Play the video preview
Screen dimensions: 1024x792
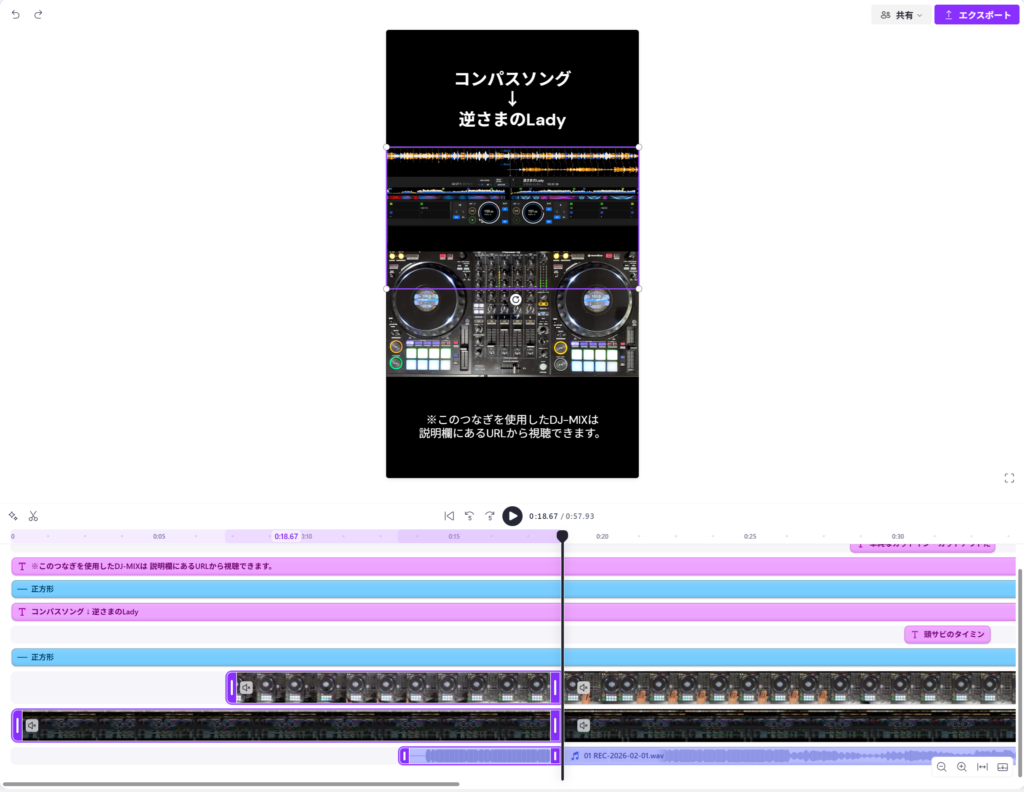[x=512, y=516]
